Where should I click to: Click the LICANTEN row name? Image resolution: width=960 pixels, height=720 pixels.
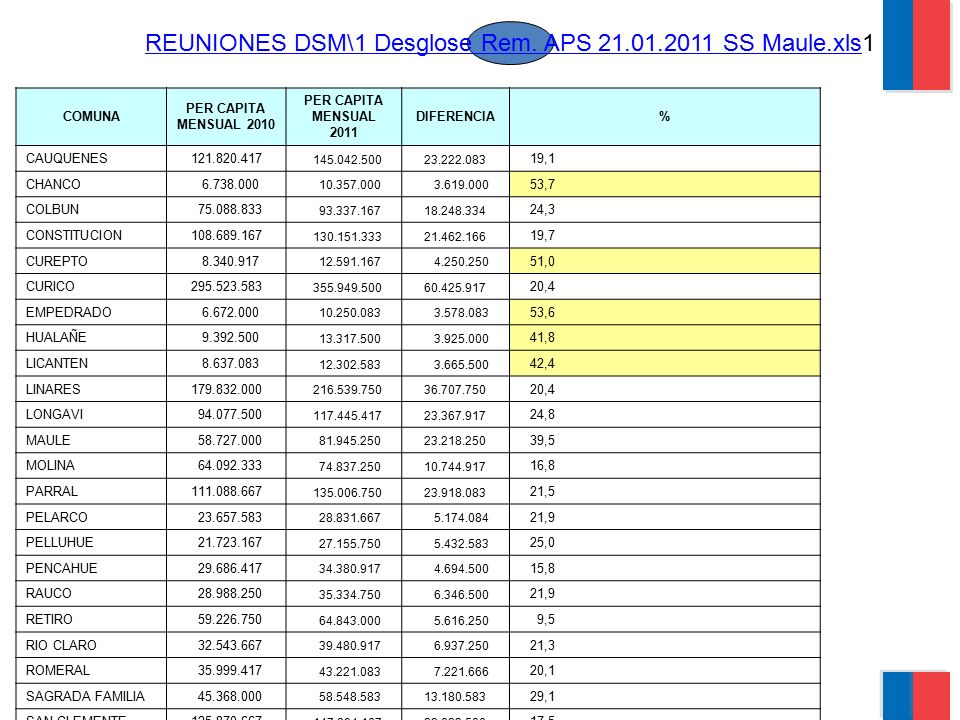pyautogui.click(x=57, y=363)
